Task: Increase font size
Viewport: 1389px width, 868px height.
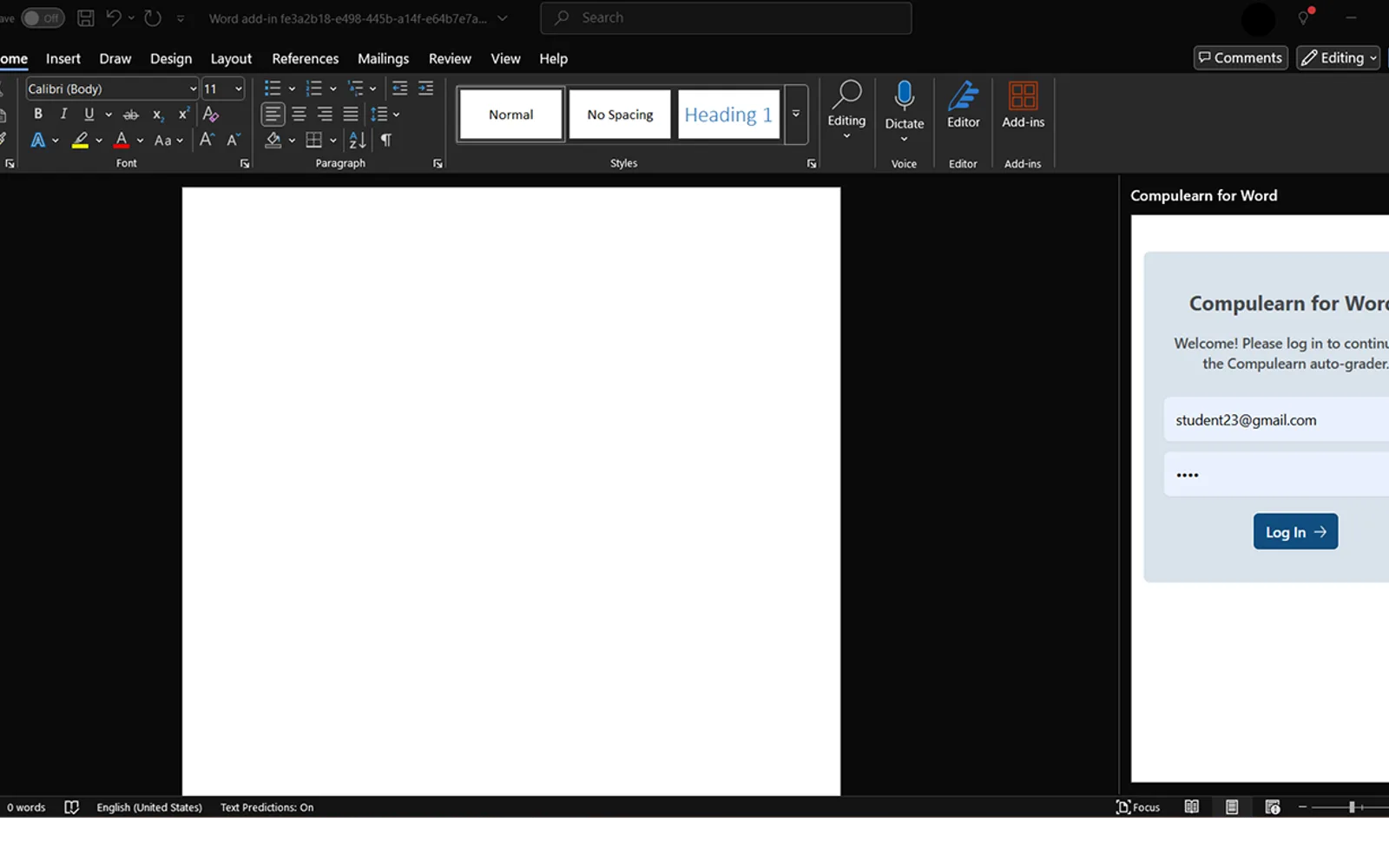Action: [207, 140]
